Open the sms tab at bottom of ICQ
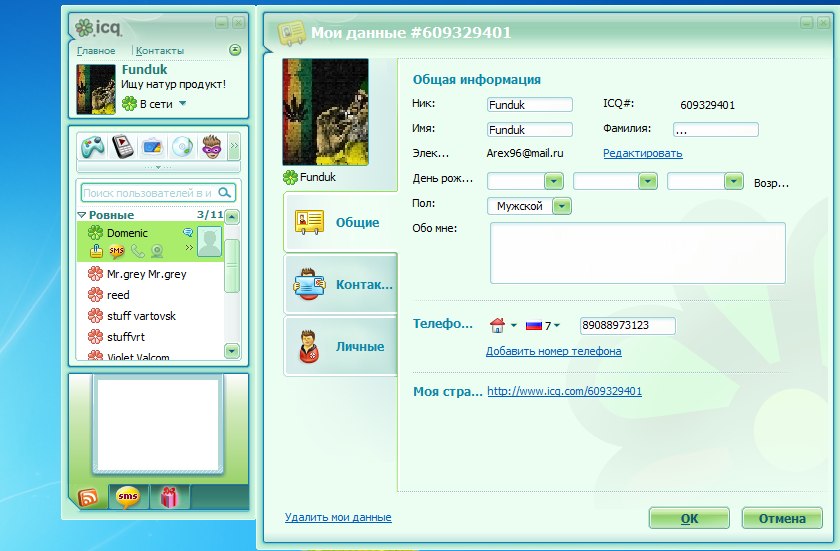 [x=128, y=497]
